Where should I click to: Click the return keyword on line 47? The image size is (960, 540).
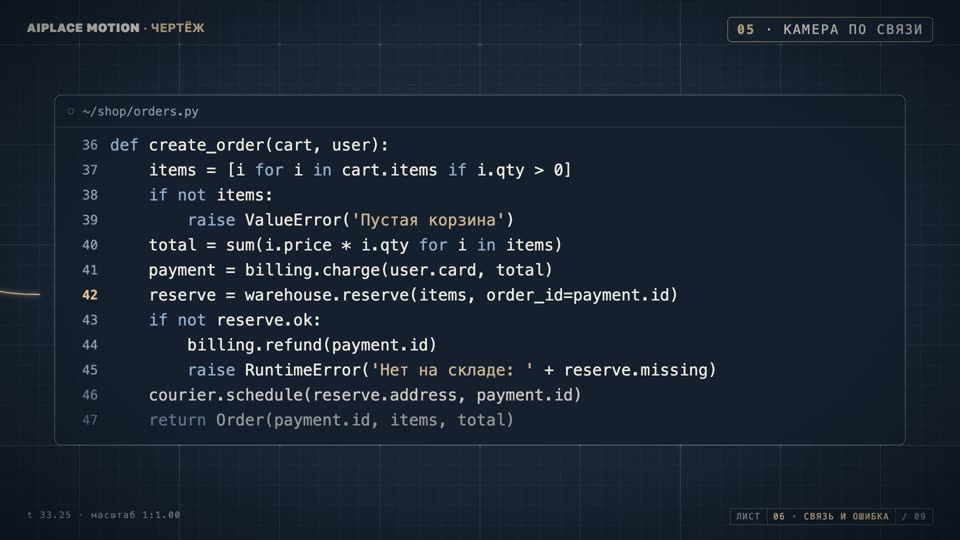click(178, 420)
